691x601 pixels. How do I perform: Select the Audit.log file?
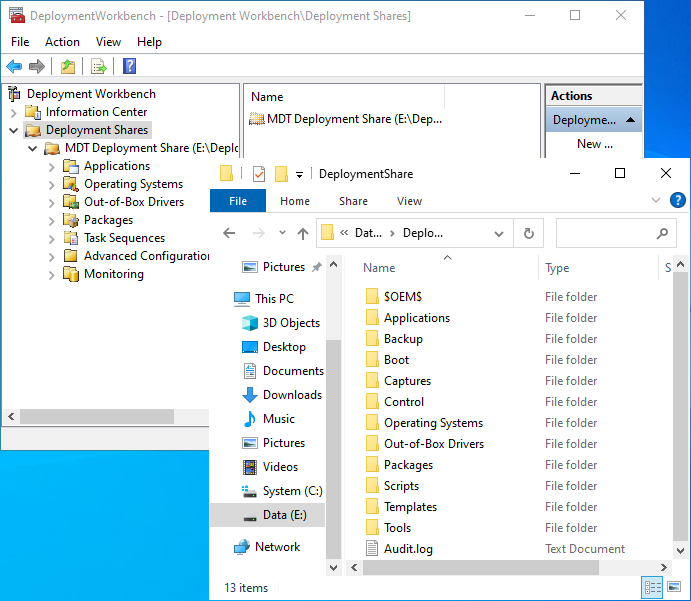(408, 549)
